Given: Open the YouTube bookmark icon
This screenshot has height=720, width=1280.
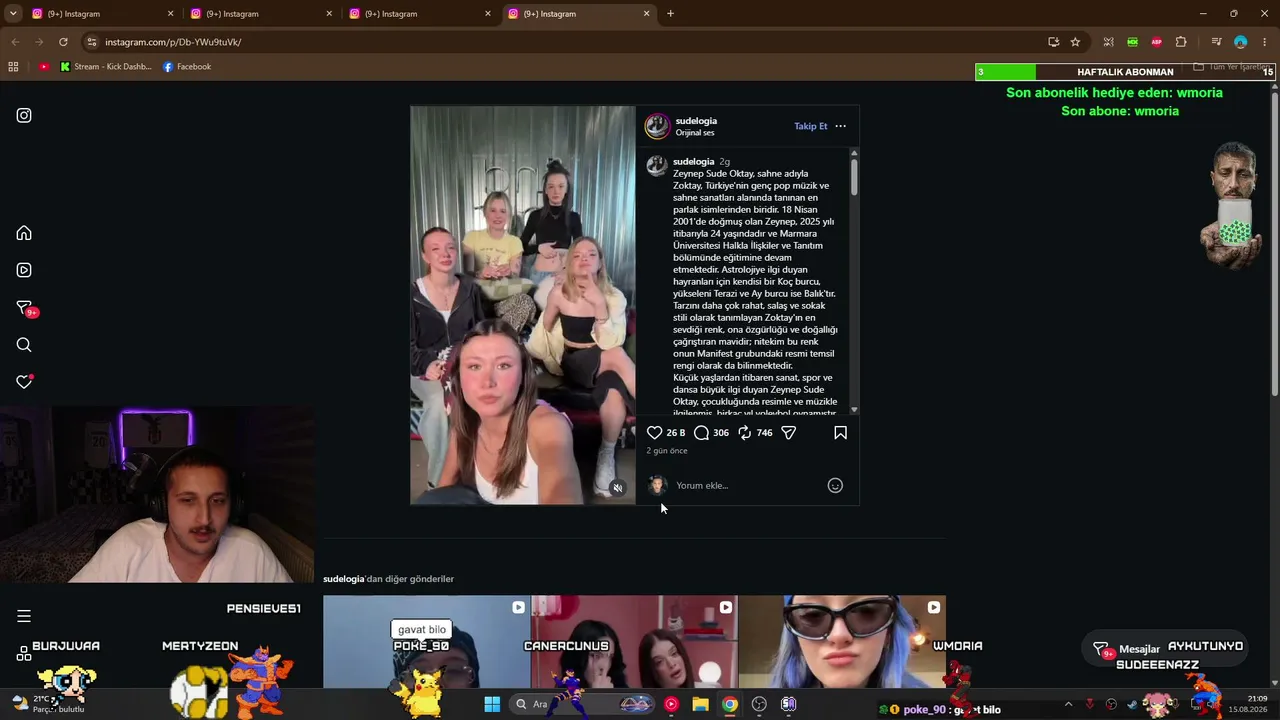Looking at the screenshot, I should [x=44, y=67].
